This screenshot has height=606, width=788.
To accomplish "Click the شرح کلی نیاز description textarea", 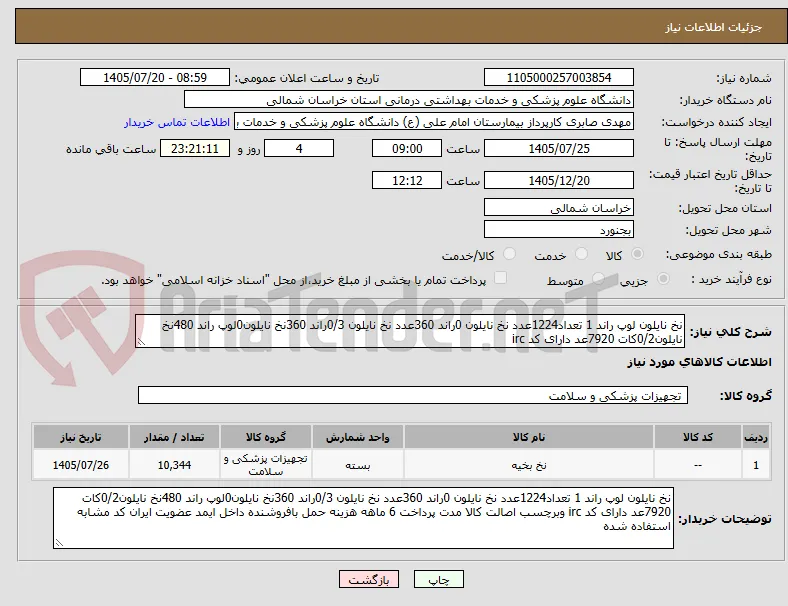I will 410,332.
